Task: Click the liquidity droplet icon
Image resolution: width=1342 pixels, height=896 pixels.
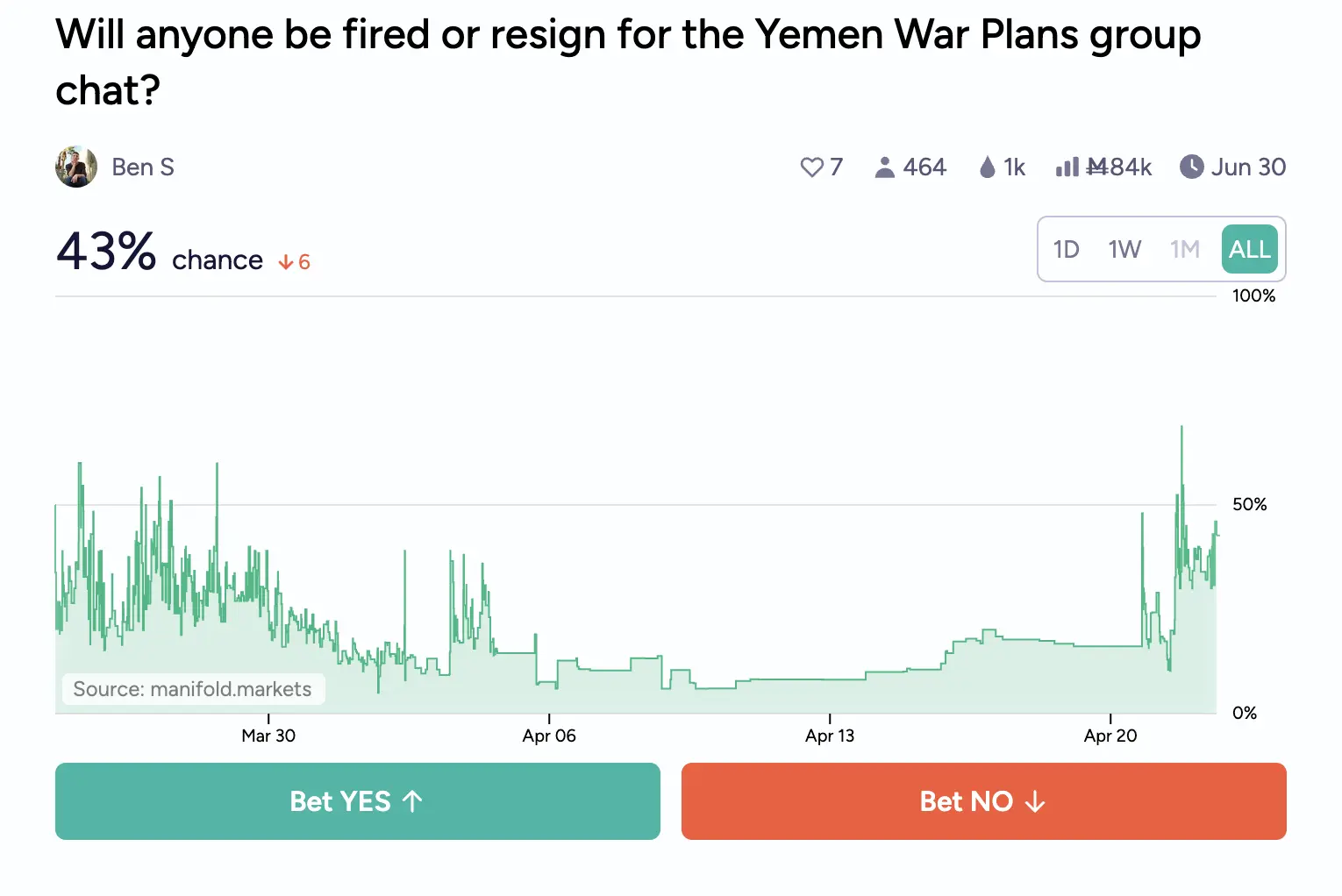Action: click(988, 167)
